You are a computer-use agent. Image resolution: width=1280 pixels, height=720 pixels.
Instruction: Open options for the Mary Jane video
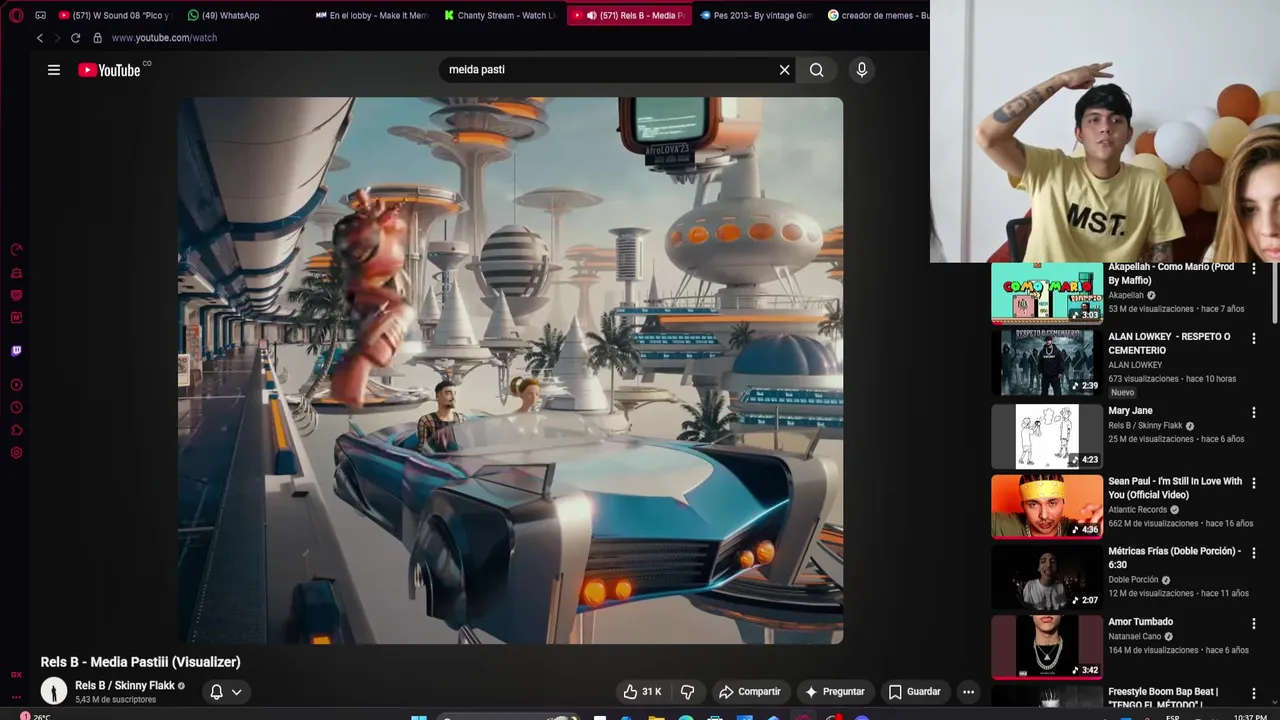point(1253,412)
